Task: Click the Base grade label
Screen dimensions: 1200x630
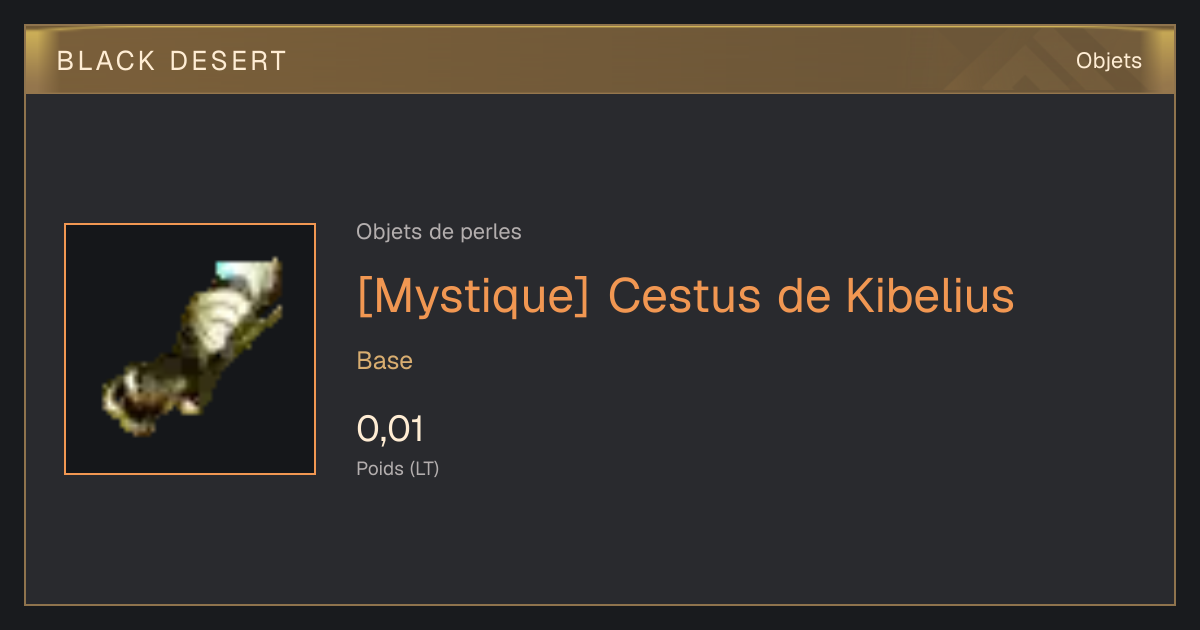Action: [385, 361]
